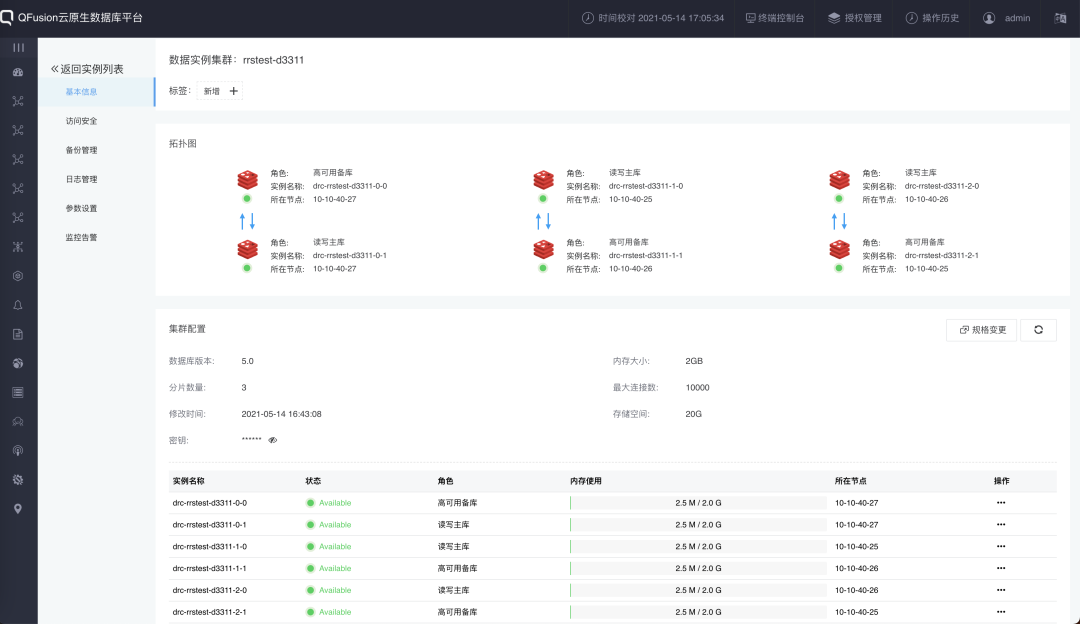The image size is (1080, 624).
Task: Click the plus icon to add tag
Action: pos(233,91)
